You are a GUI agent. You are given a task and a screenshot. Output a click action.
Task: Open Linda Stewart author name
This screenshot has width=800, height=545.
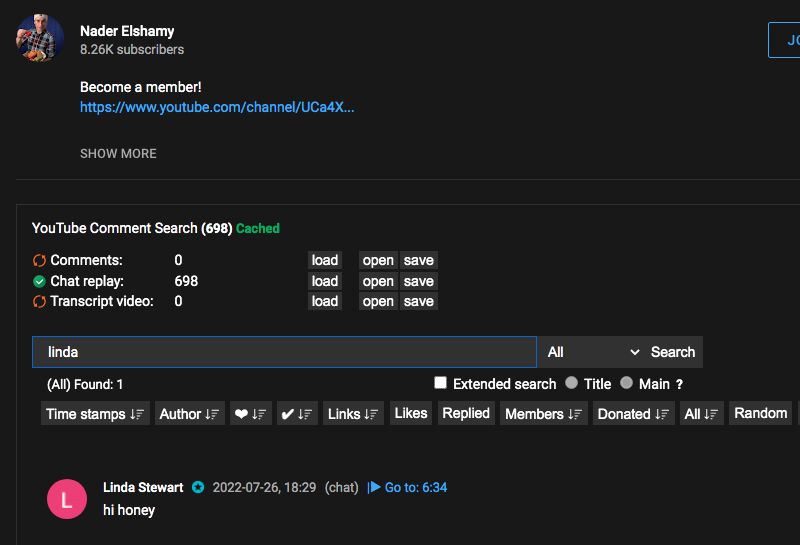143,487
